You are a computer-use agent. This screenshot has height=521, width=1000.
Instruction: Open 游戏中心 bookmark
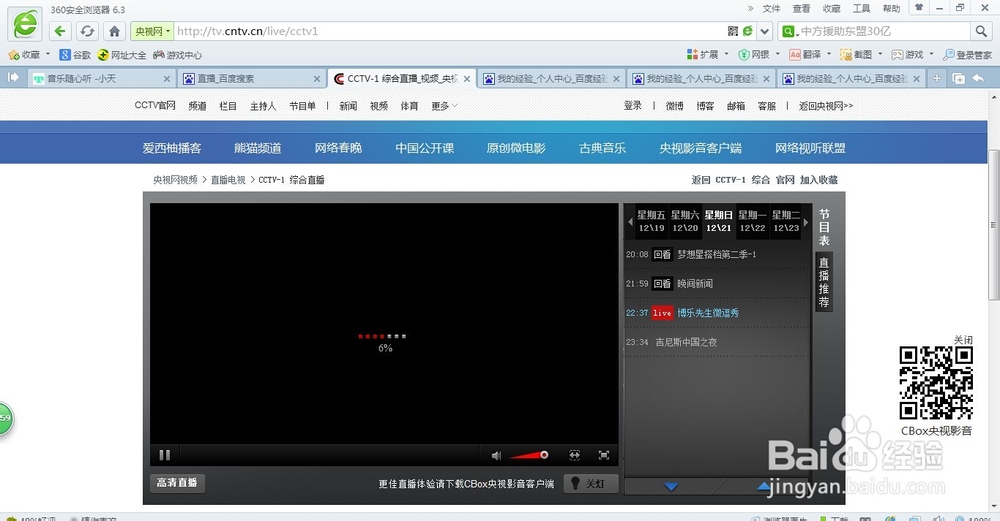pos(177,55)
